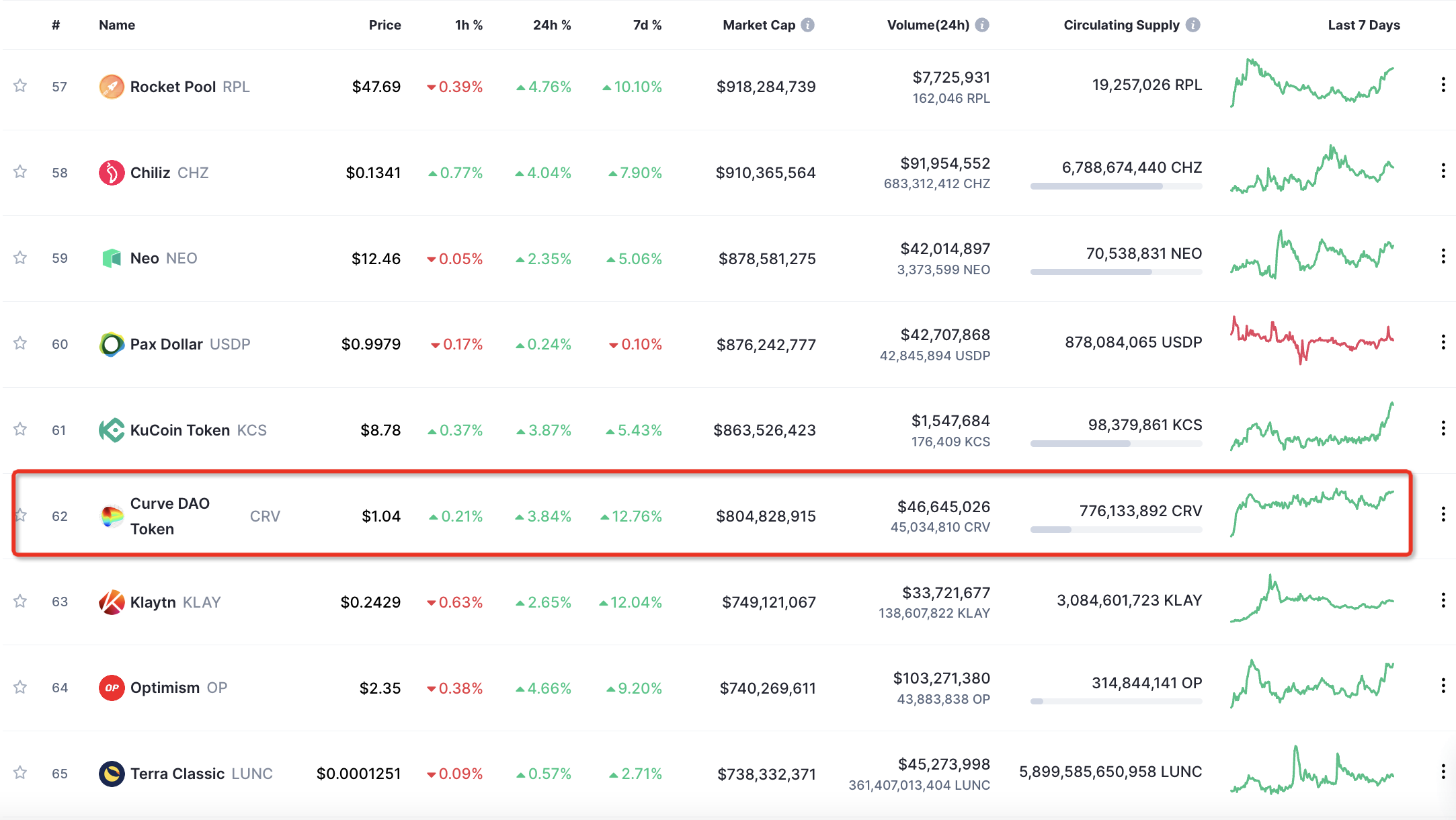
Task: Click Chiliz circulating supply progress bar
Action: [1116, 186]
